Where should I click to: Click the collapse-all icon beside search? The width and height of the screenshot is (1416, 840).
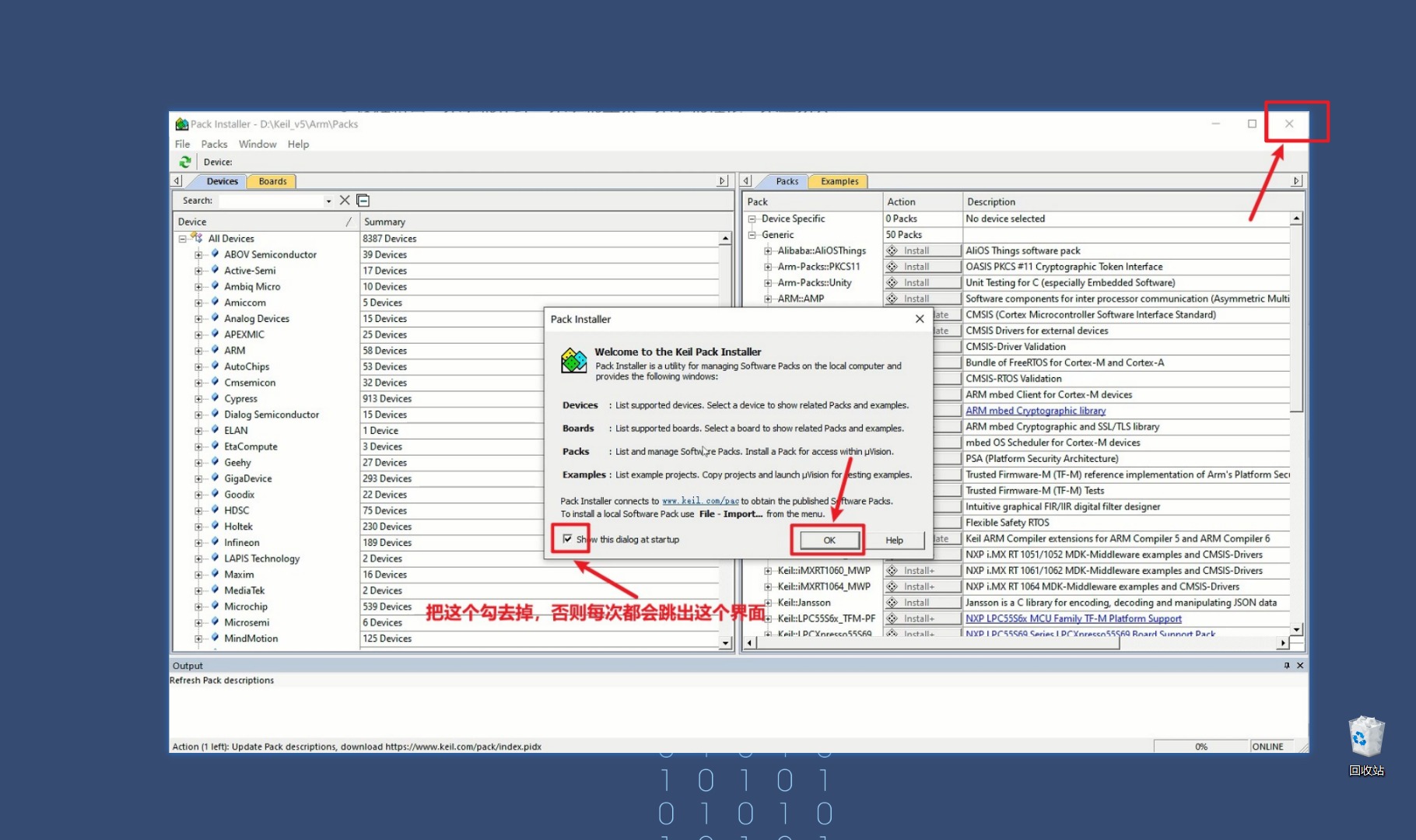363,201
